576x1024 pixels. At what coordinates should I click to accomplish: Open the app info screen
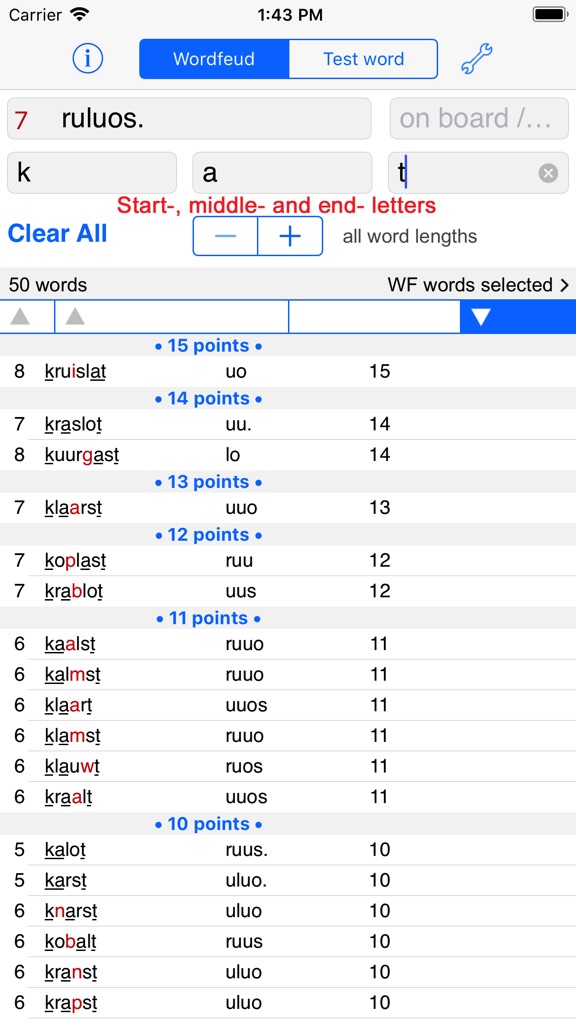click(x=87, y=58)
